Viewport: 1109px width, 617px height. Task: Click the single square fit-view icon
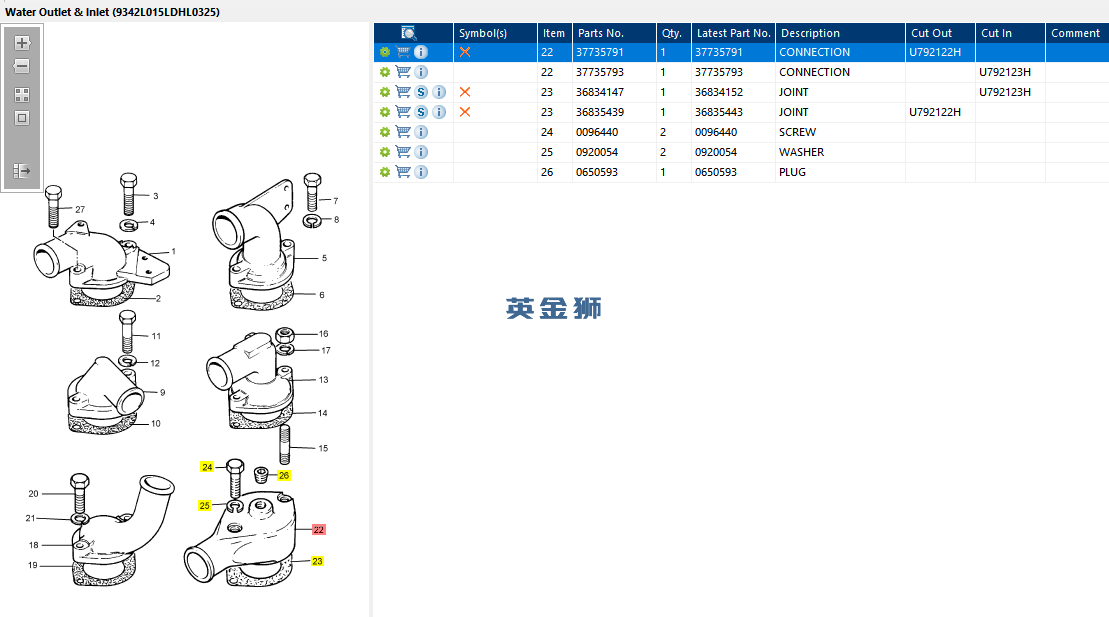22,118
